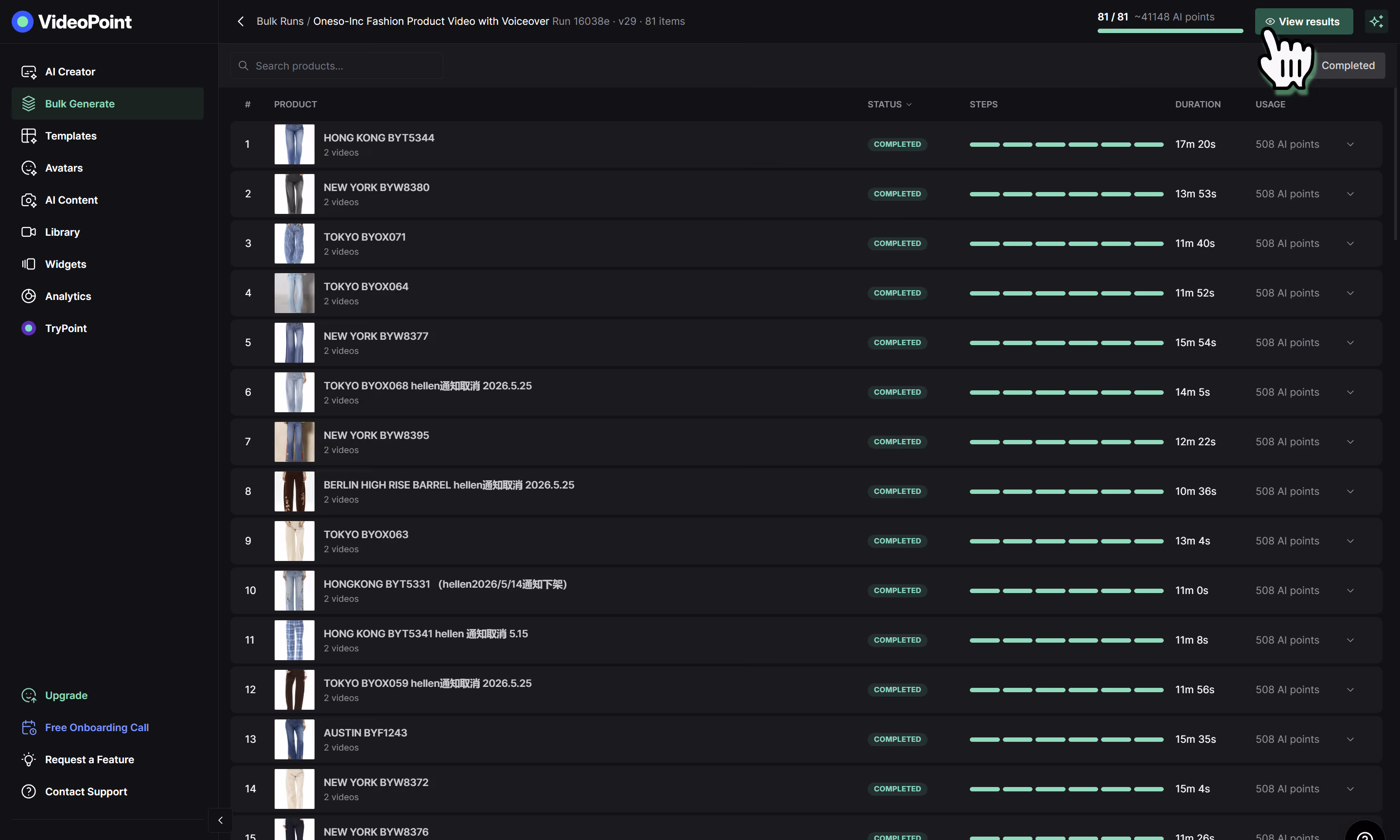Expand the TOKYO BYOX071 row chevron

pyautogui.click(x=1350, y=244)
